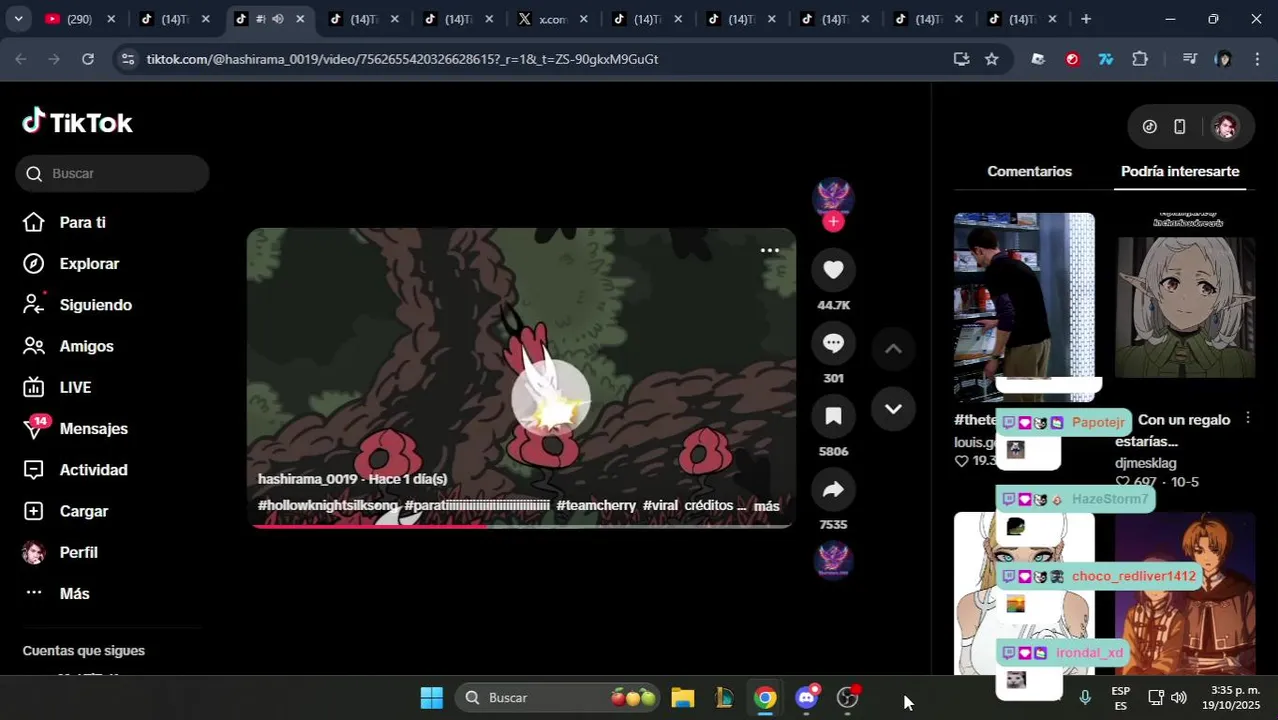Viewport: 1278px width, 720px height.
Task: Open a new Chrome tab
Action: (x=1086, y=19)
